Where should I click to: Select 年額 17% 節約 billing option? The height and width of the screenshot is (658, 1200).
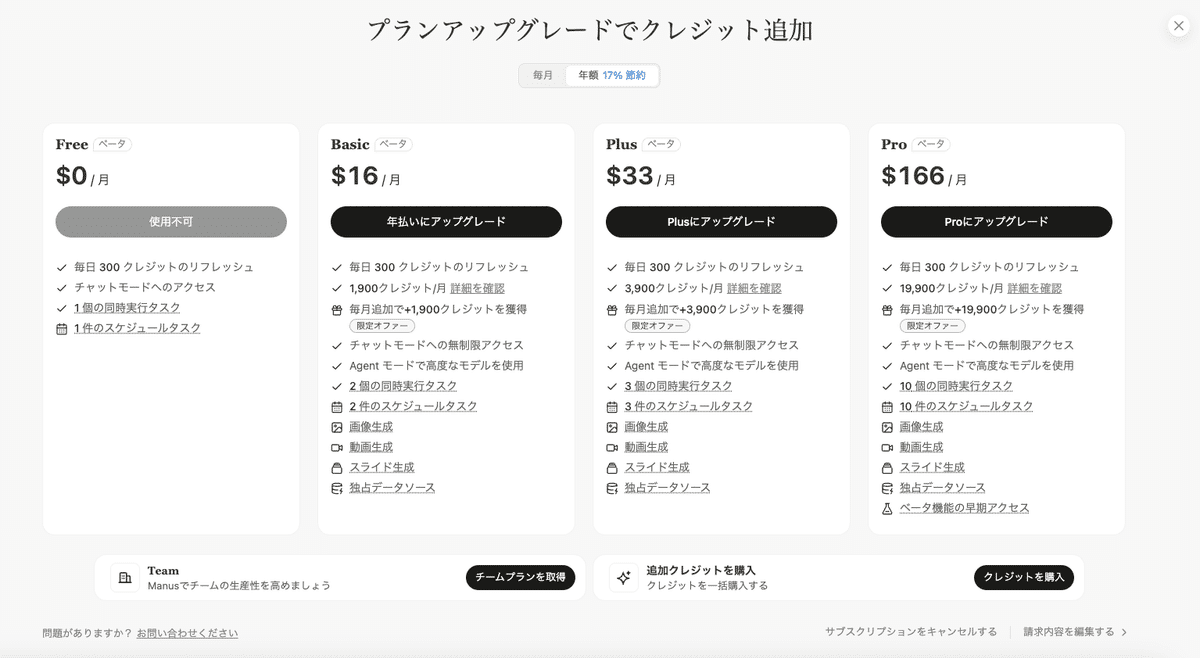pos(611,76)
